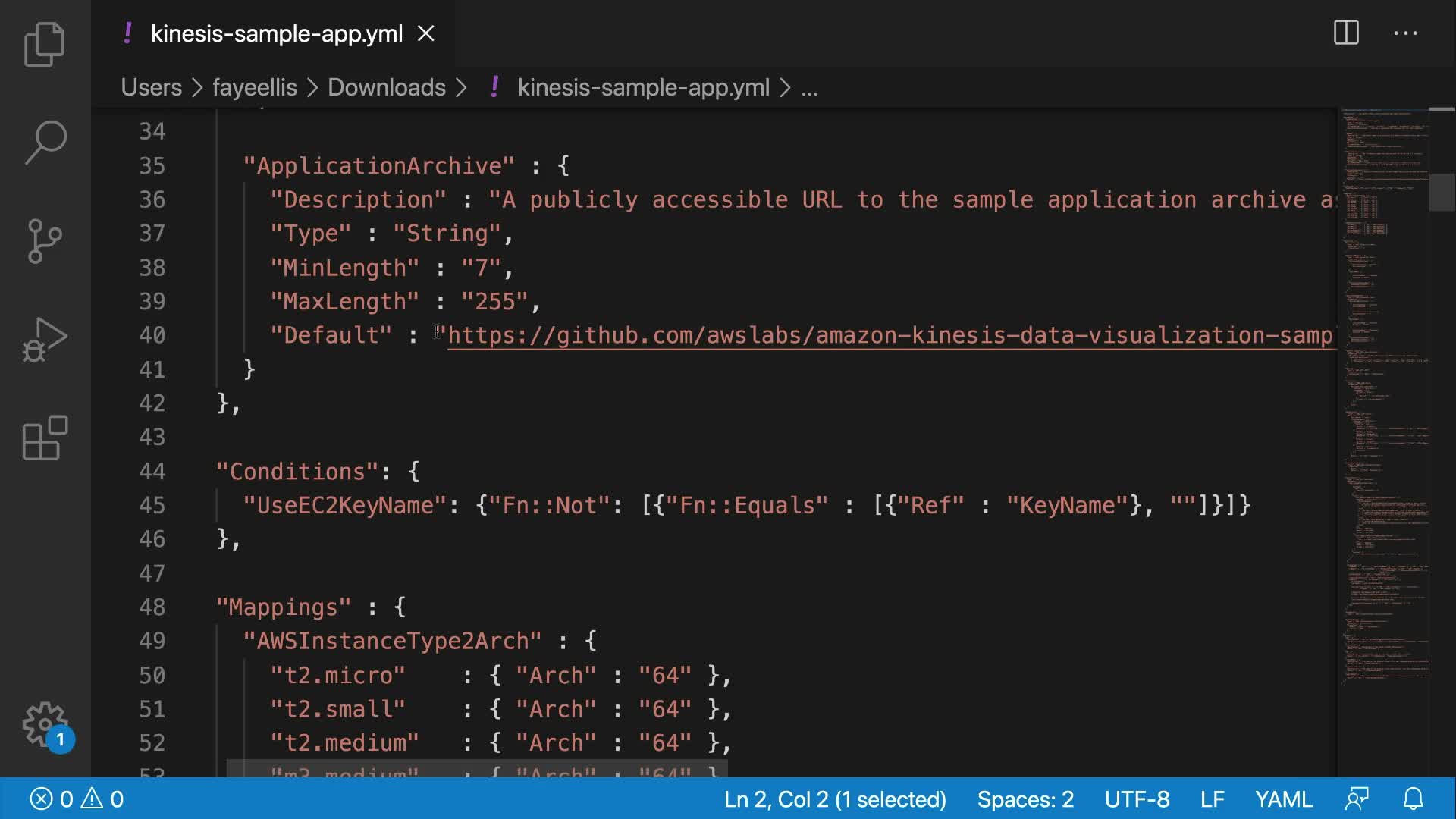Click the Downloads breadcrumb segment
Screen dimensions: 1456x819
coord(386,87)
